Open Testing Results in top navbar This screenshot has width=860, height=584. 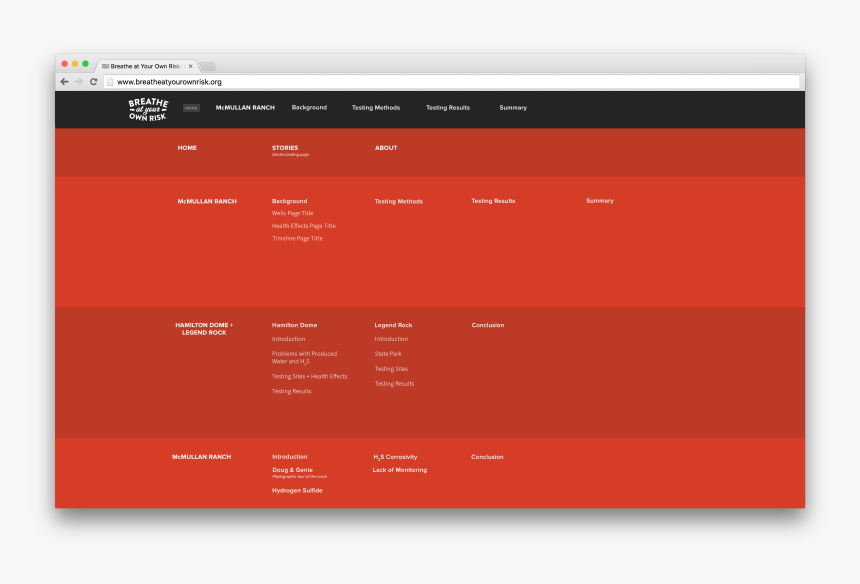point(448,107)
